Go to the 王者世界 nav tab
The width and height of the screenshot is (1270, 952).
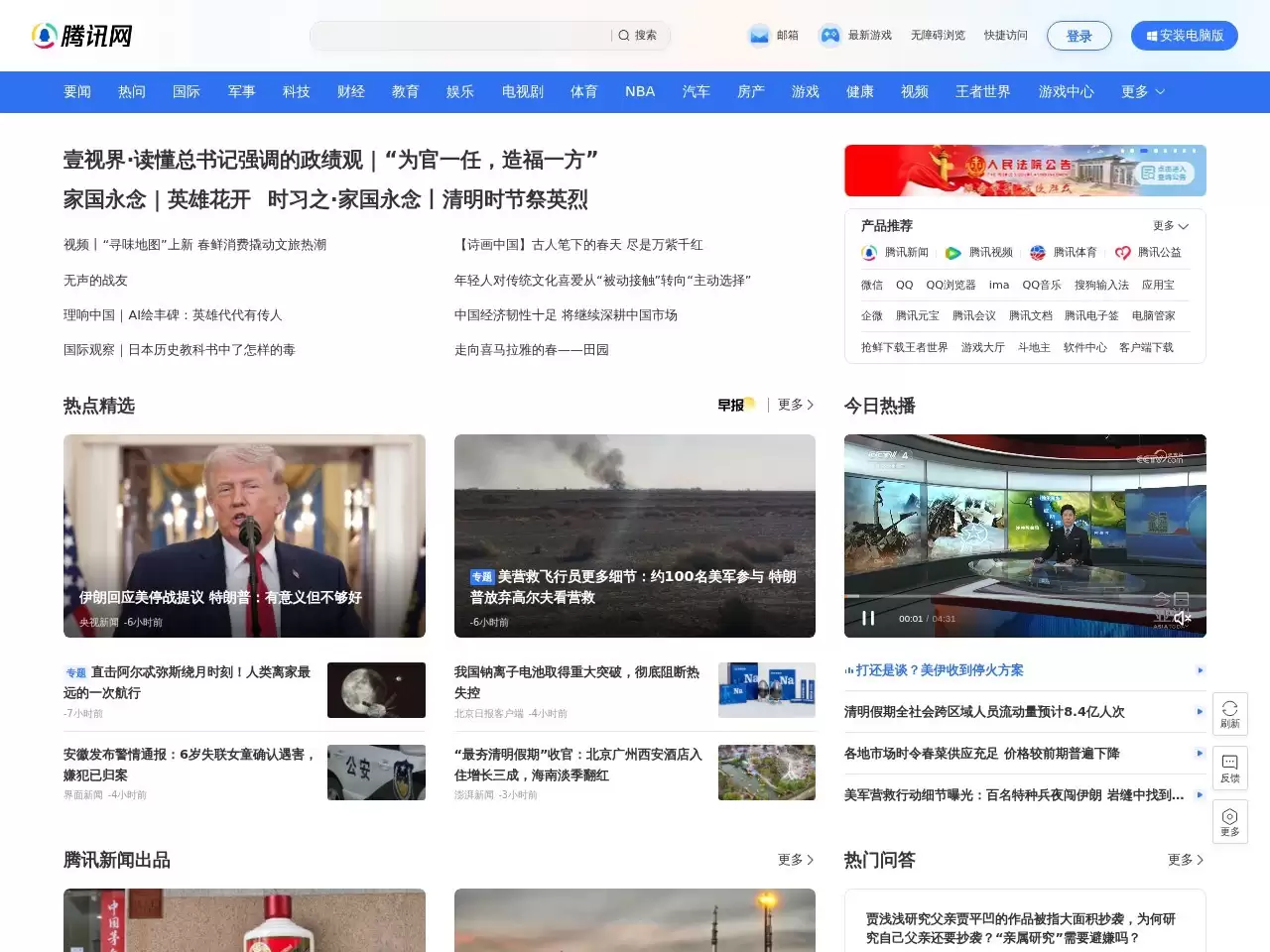tap(983, 91)
